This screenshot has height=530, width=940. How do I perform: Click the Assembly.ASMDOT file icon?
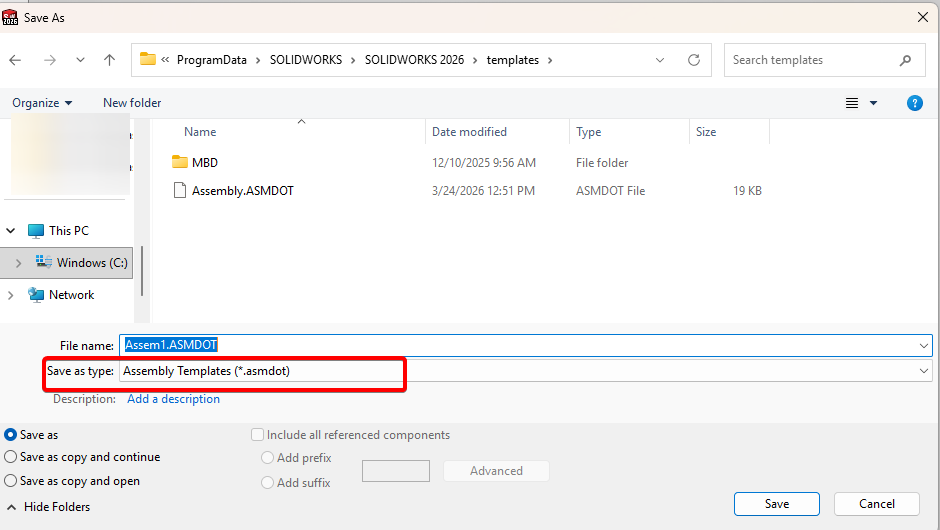tap(179, 191)
